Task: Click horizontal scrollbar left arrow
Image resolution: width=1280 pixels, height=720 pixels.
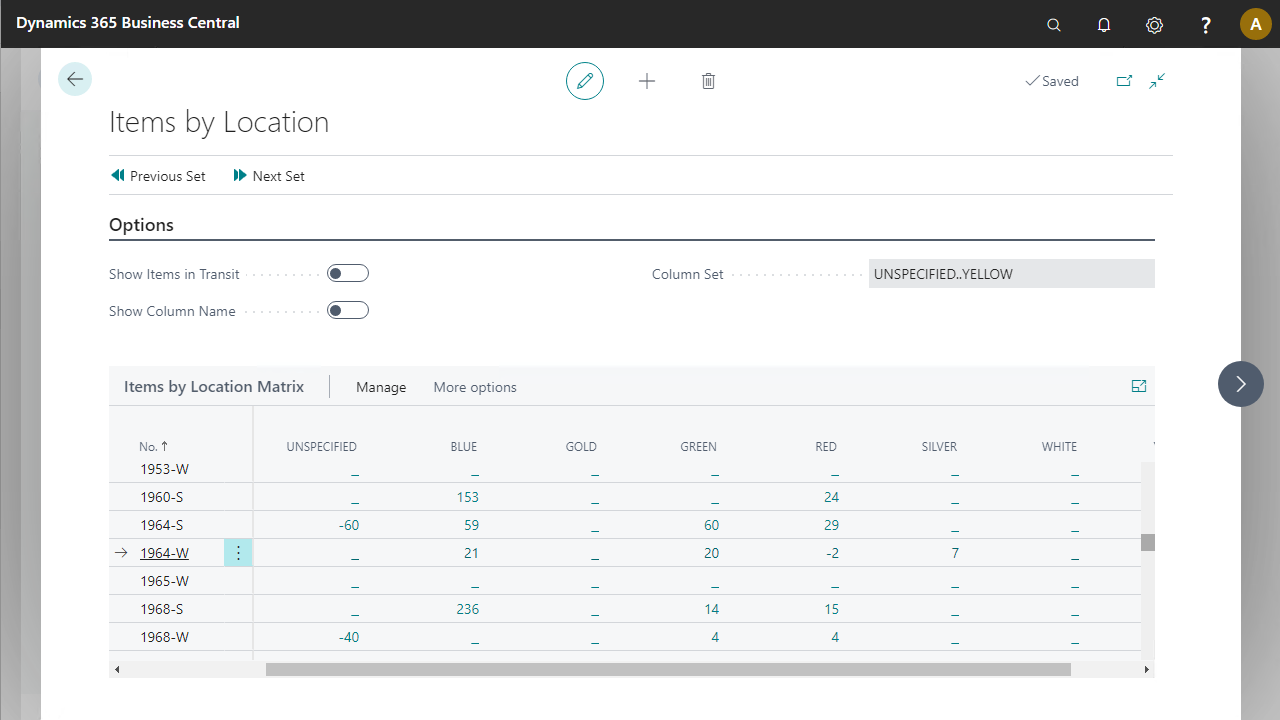Action: click(x=118, y=669)
